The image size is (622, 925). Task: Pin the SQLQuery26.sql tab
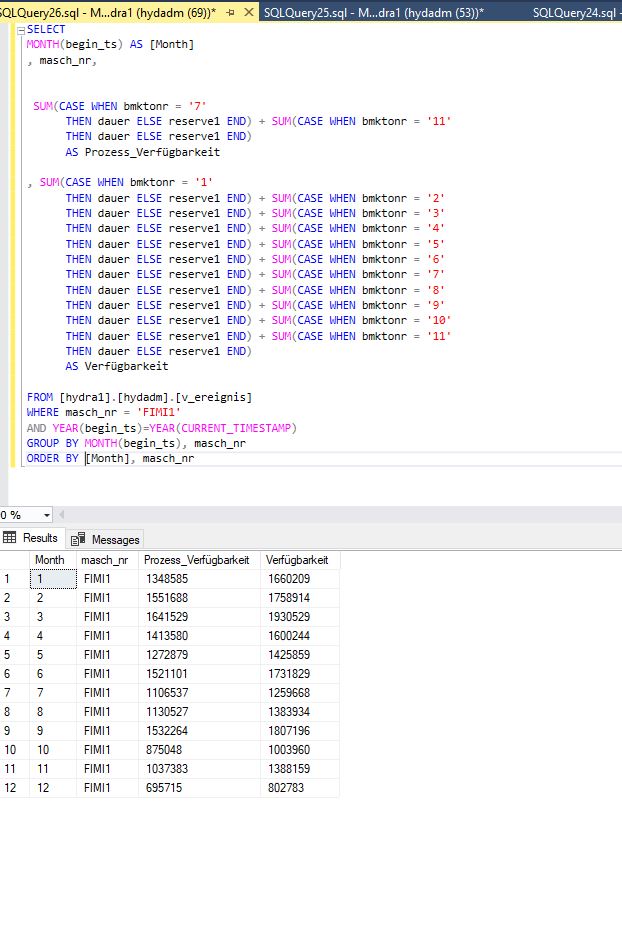pos(230,12)
